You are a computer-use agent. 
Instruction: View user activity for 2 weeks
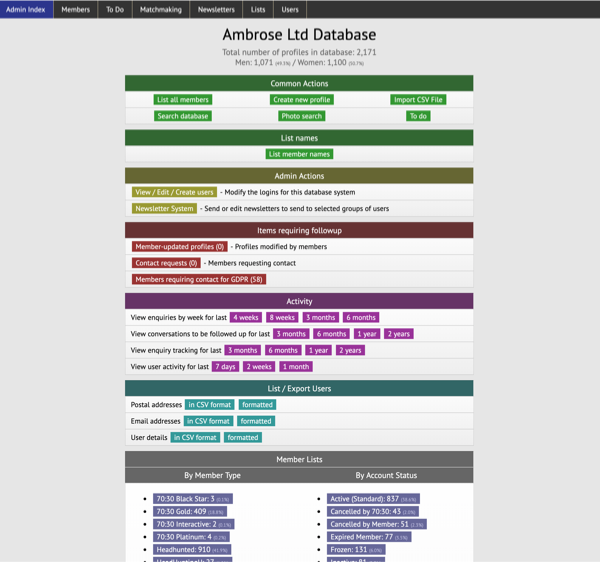click(x=259, y=367)
